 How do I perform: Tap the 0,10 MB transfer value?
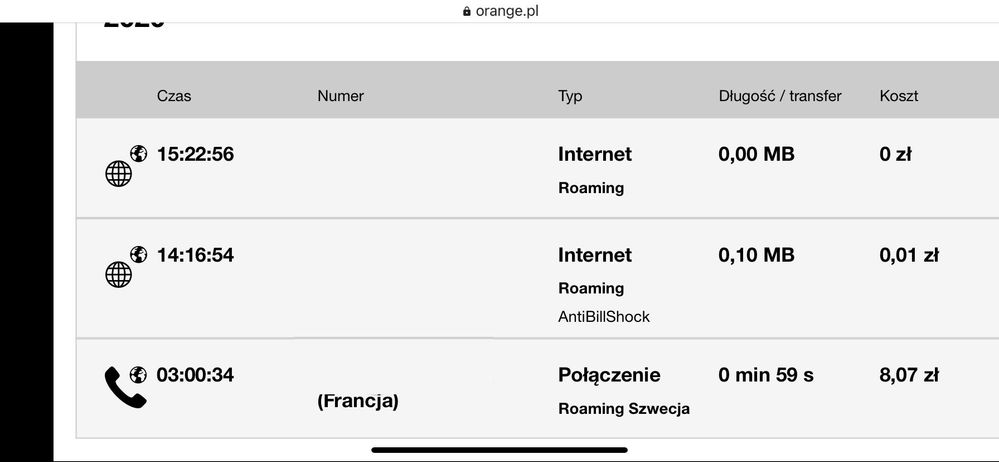[756, 255]
